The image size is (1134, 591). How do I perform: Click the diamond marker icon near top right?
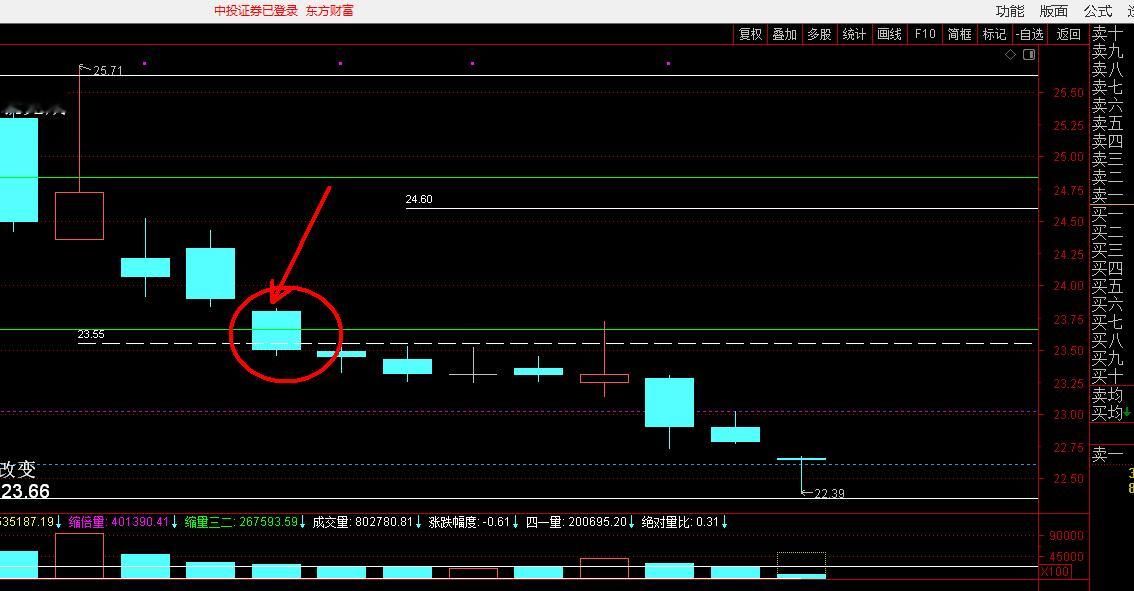click(x=1010, y=55)
